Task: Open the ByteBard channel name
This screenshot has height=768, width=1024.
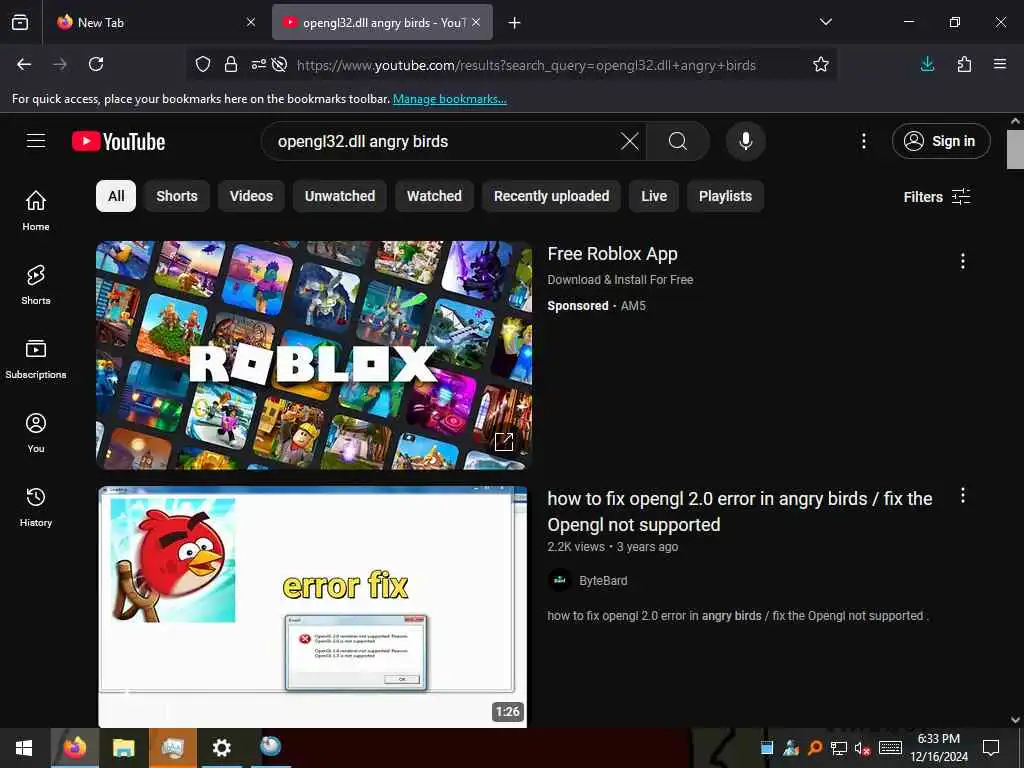Action: (x=603, y=581)
